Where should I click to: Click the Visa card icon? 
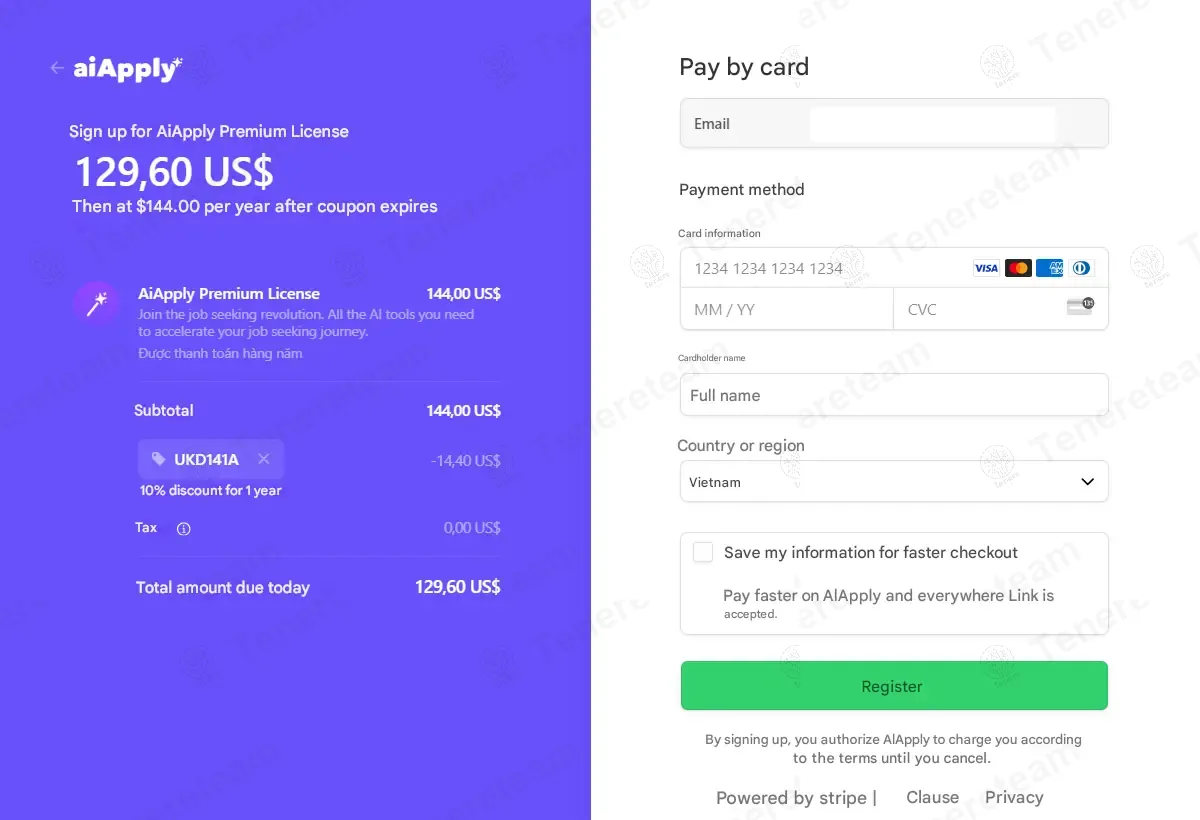click(x=986, y=268)
